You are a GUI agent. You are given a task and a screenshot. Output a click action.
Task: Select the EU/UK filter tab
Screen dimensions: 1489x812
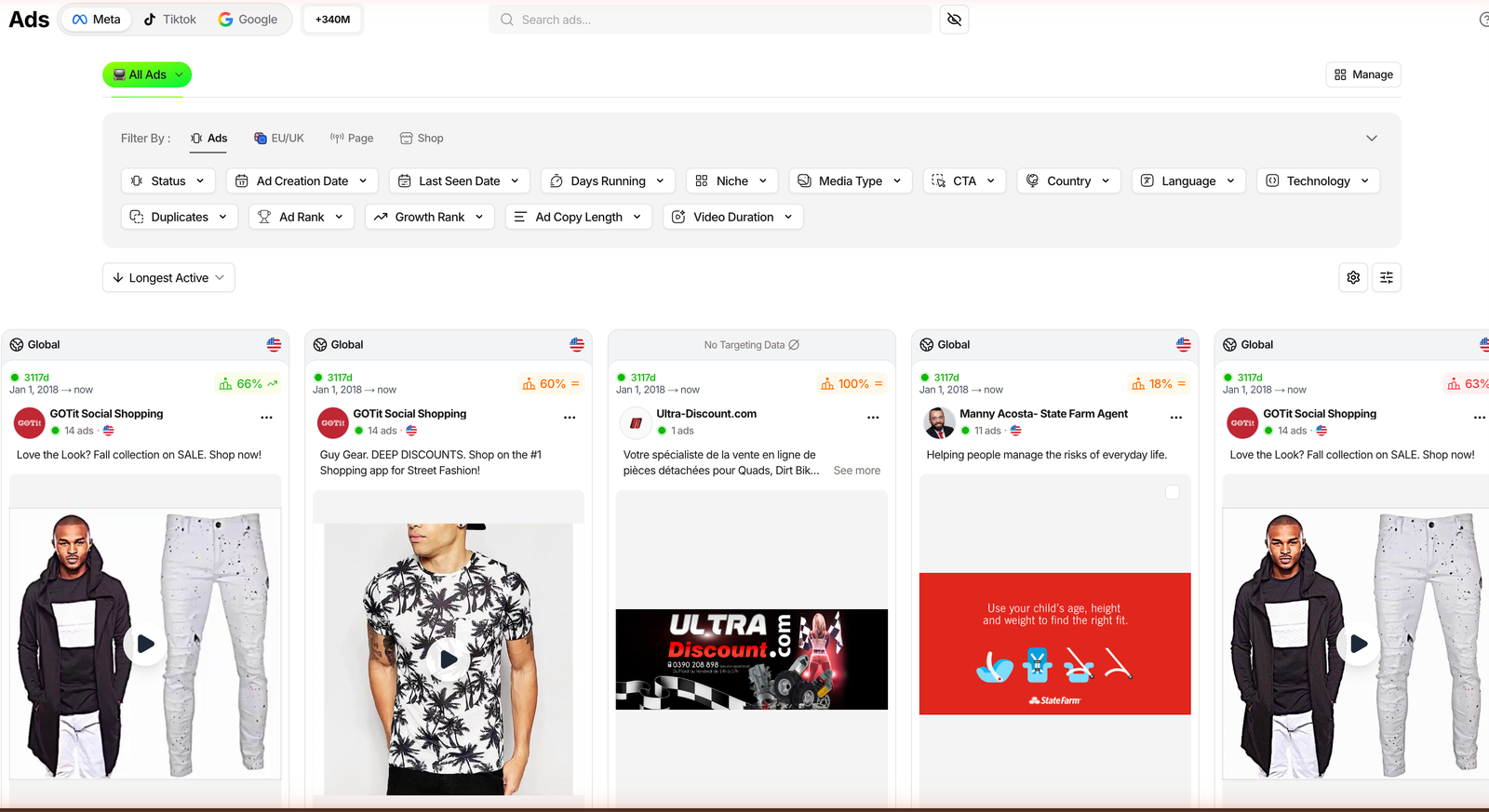pos(279,138)
